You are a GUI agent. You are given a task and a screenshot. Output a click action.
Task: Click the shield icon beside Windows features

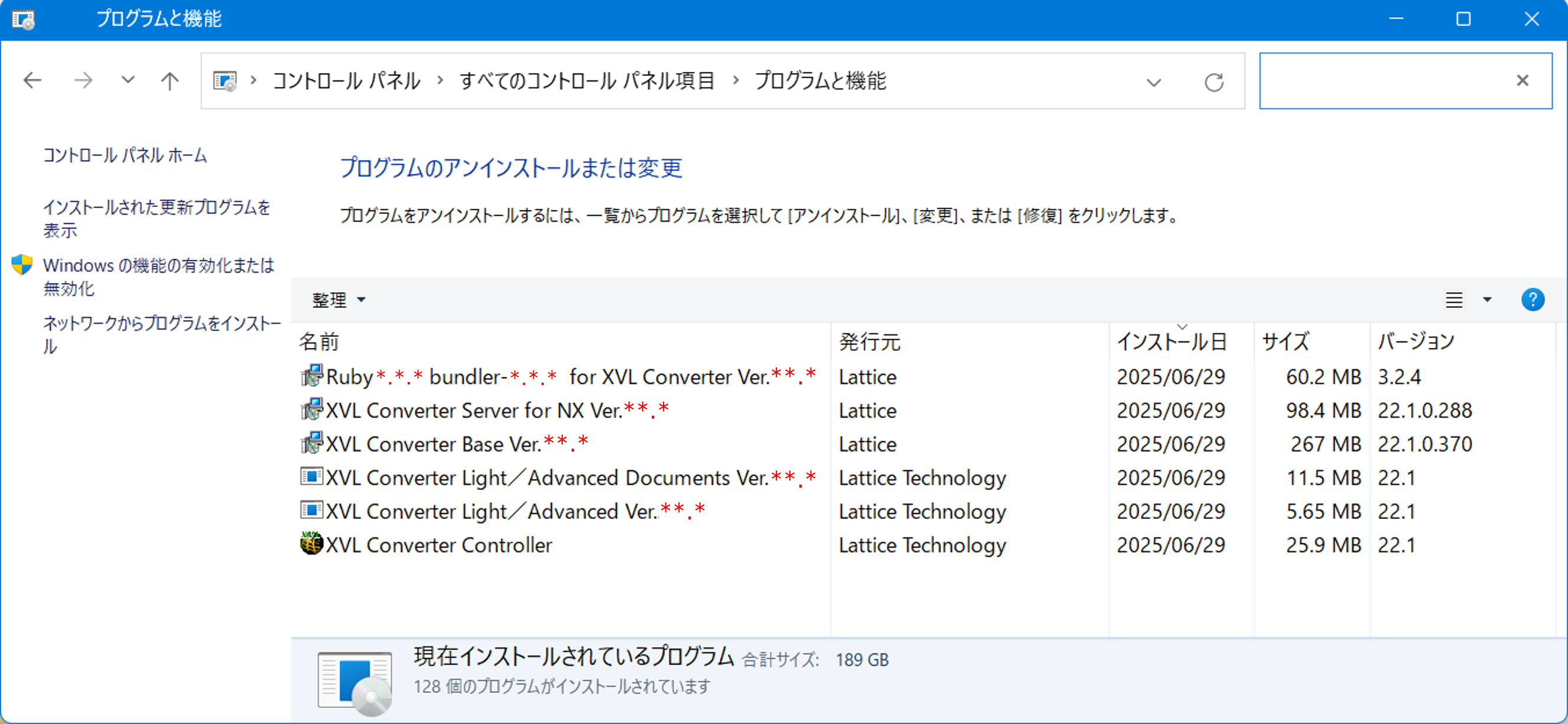click(22, 265)
